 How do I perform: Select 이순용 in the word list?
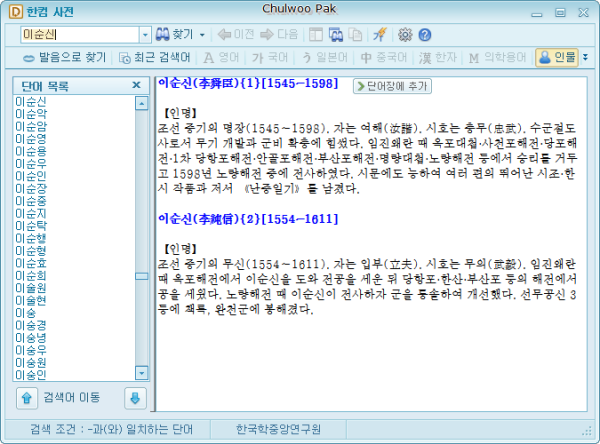click(x=31, y=152)
